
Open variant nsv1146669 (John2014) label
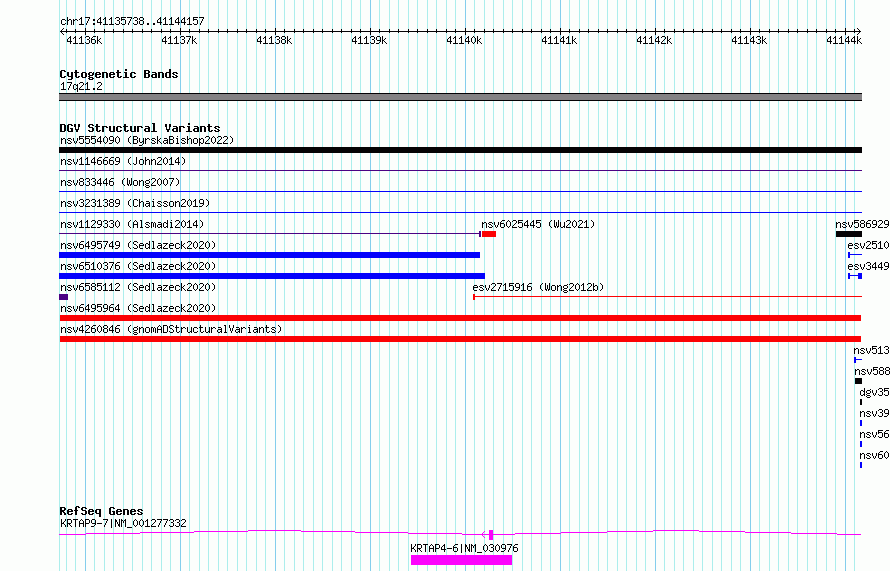[x=123, y=161]
